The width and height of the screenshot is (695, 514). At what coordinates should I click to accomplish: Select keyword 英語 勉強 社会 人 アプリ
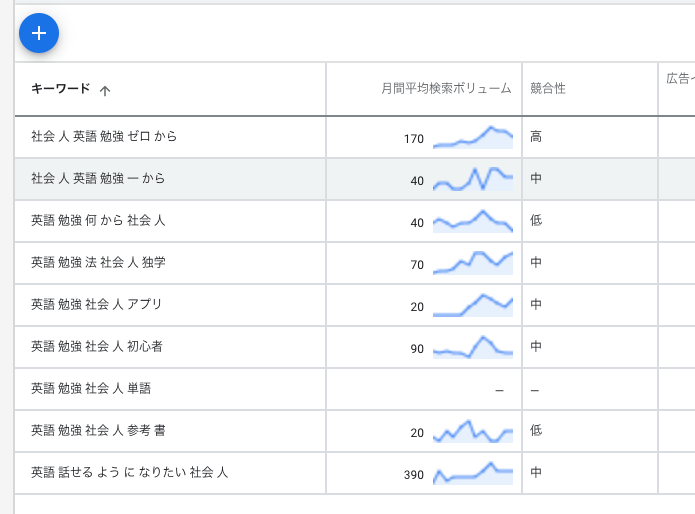(x=96, y=304)
